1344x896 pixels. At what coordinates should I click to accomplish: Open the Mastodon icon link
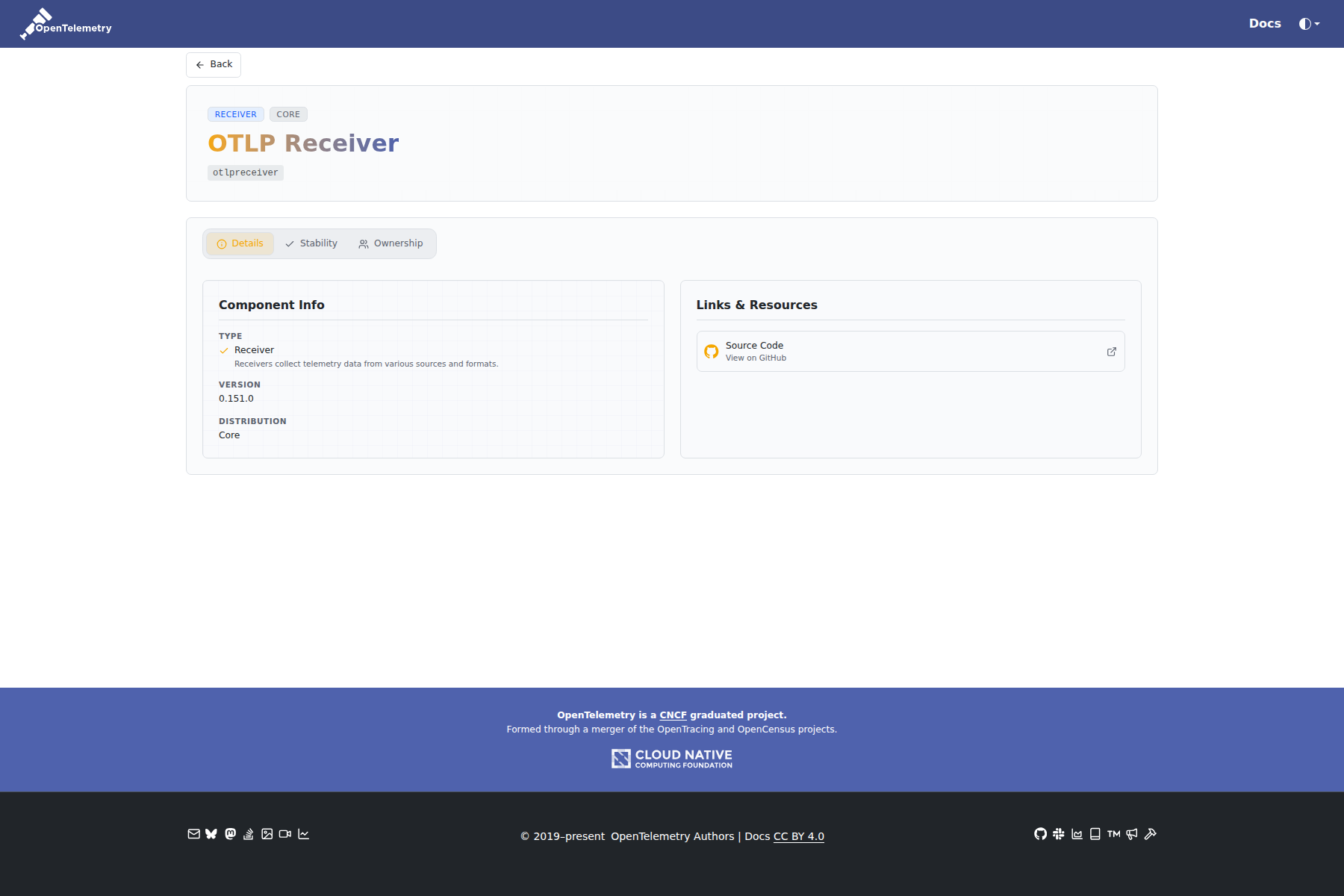[x=230, y=834]
